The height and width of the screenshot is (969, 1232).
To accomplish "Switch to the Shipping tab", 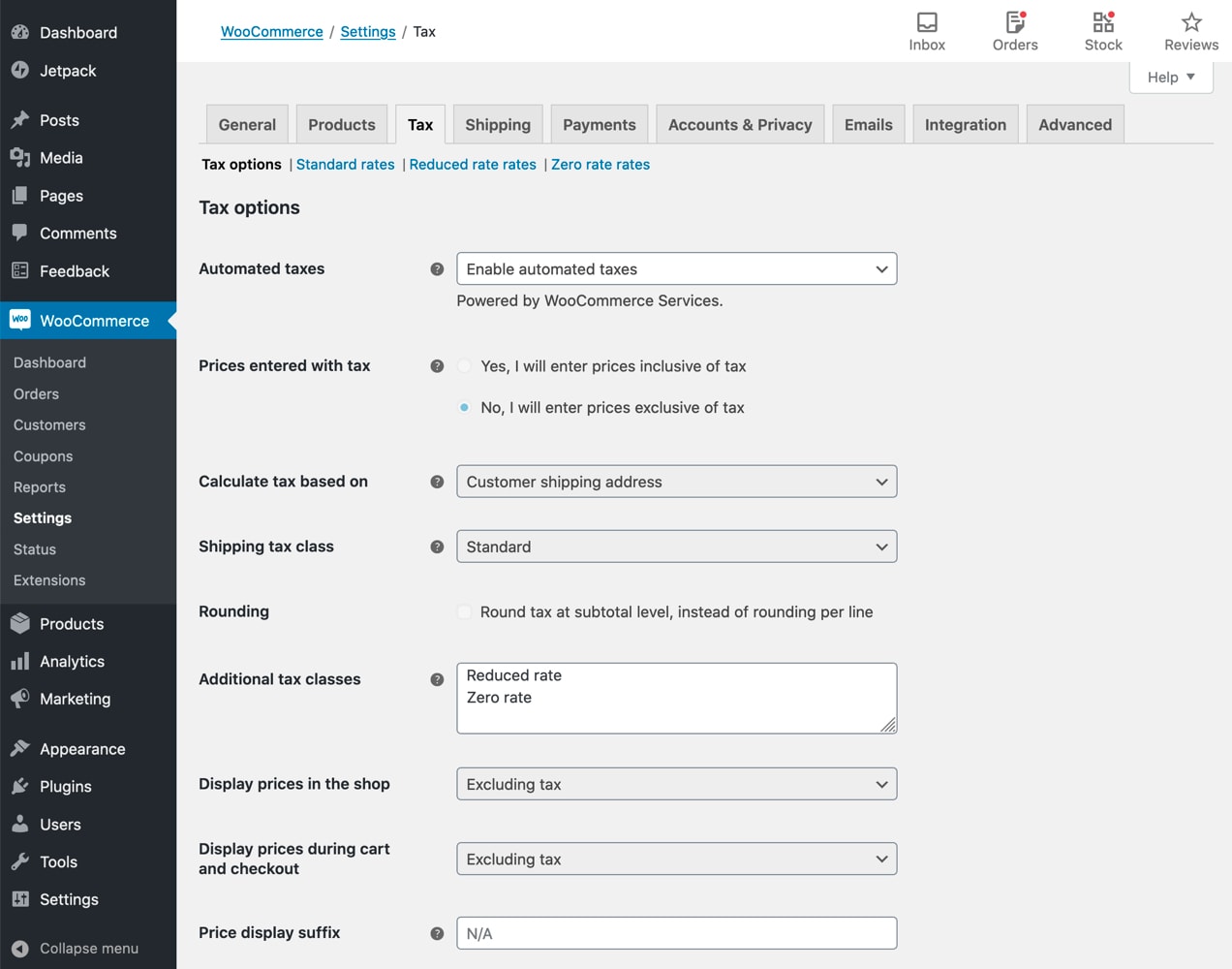I will (497, 124).
